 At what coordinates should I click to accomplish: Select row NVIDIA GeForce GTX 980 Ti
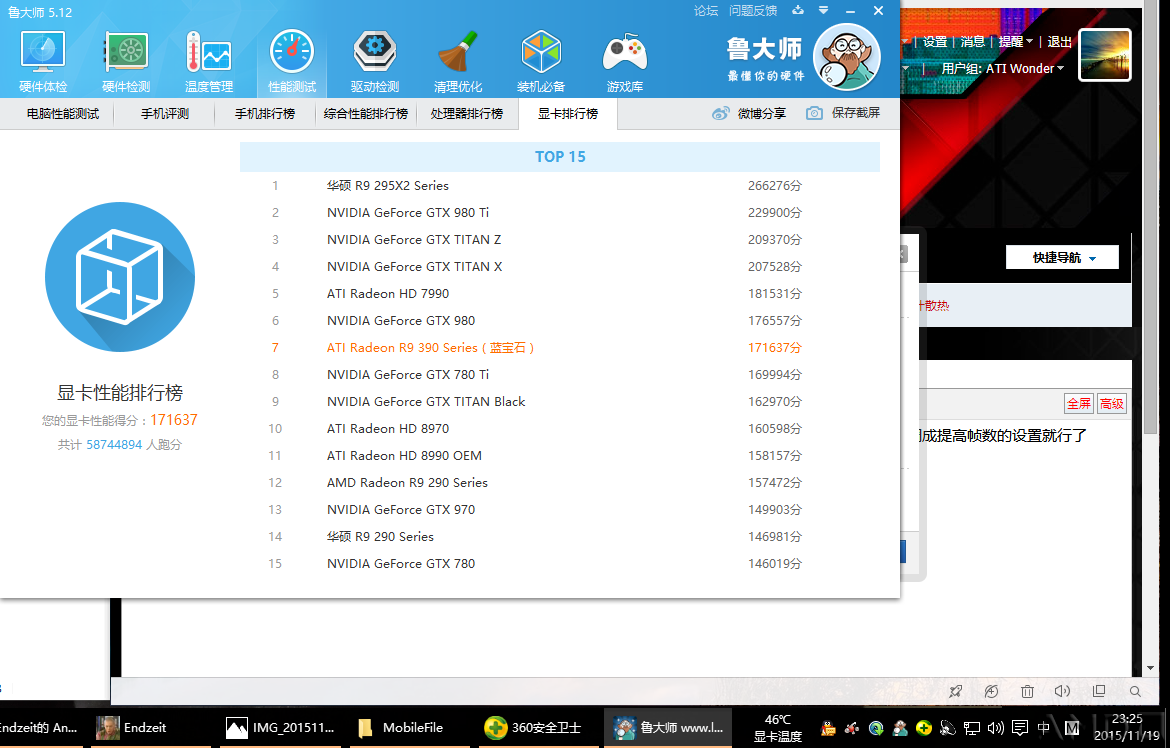click(x=560, y=213)
